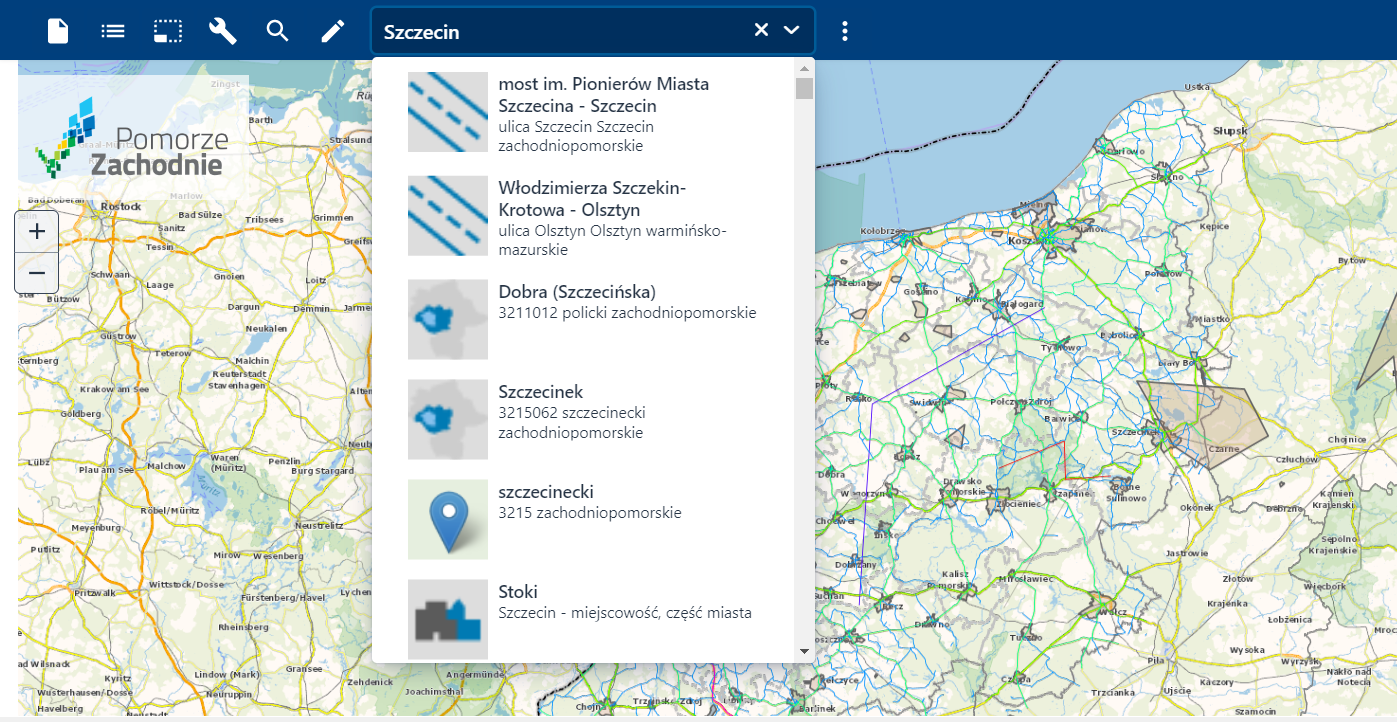This screenshot has height=722, width=1397.
Task: Zoom in with the plus button
Action: pyautogui.click(x=37, y=232)
